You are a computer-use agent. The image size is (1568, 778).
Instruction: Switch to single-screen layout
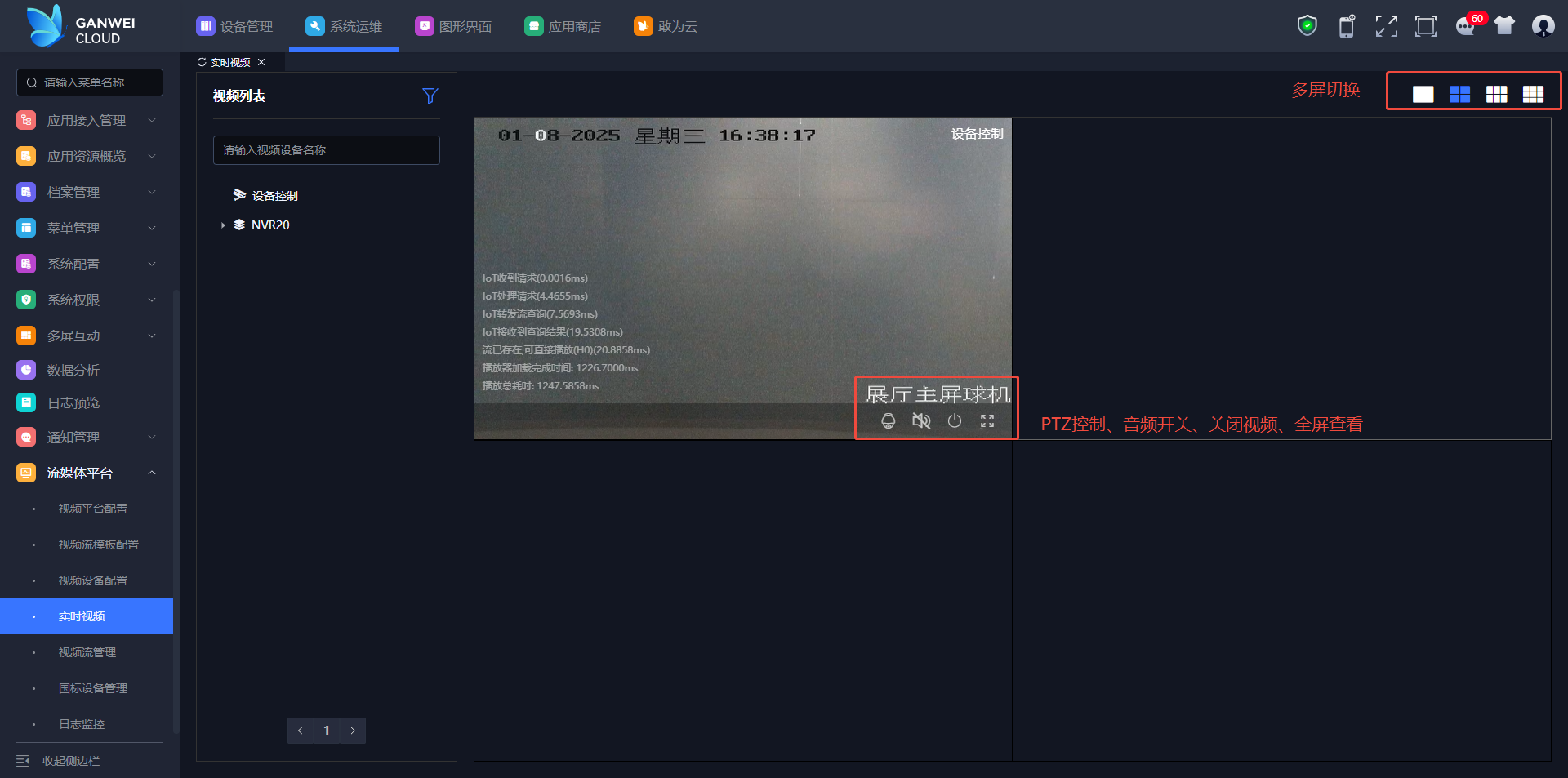(1423, 94)
